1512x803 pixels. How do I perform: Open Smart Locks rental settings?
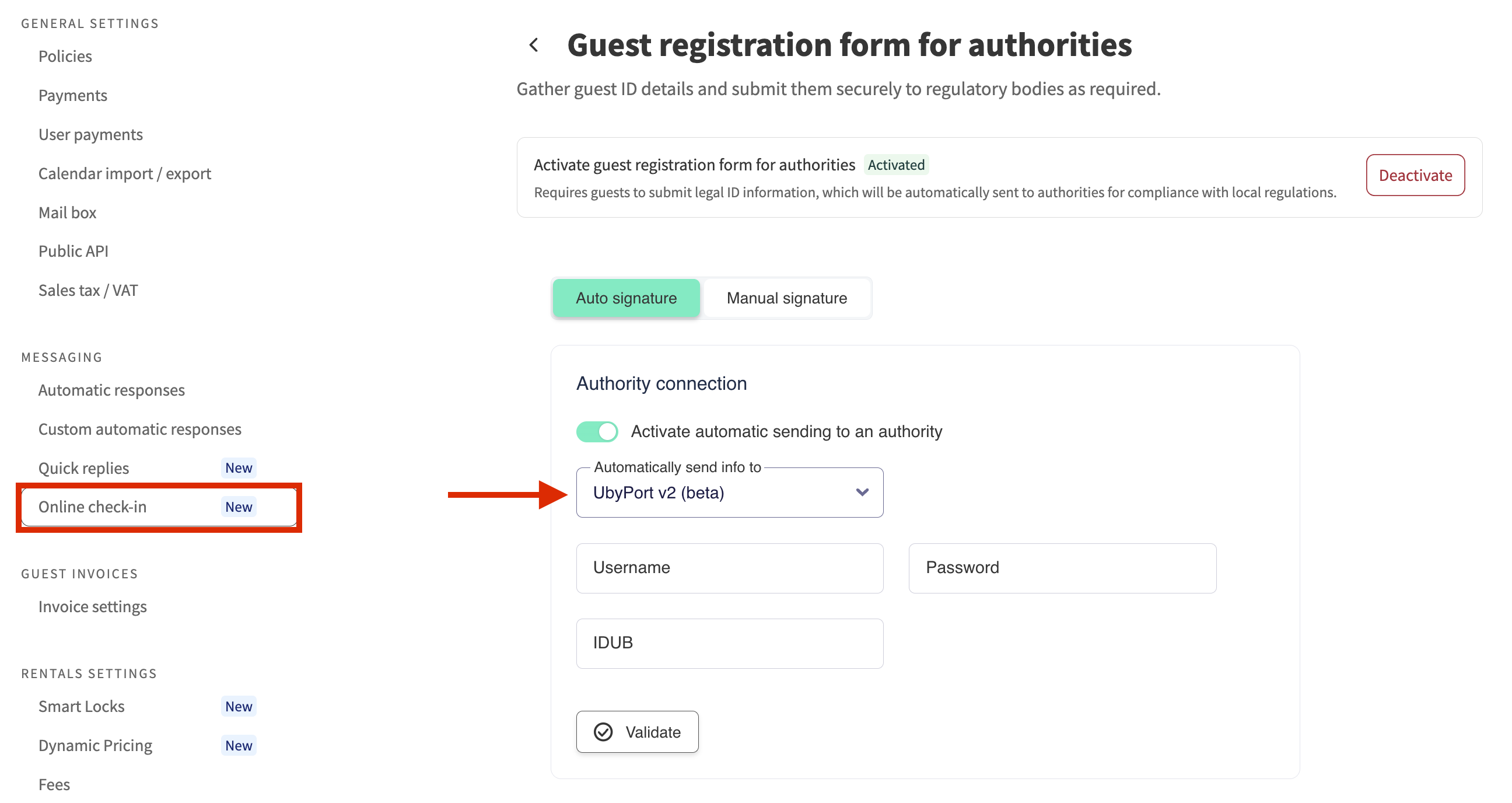coord(81,706)
